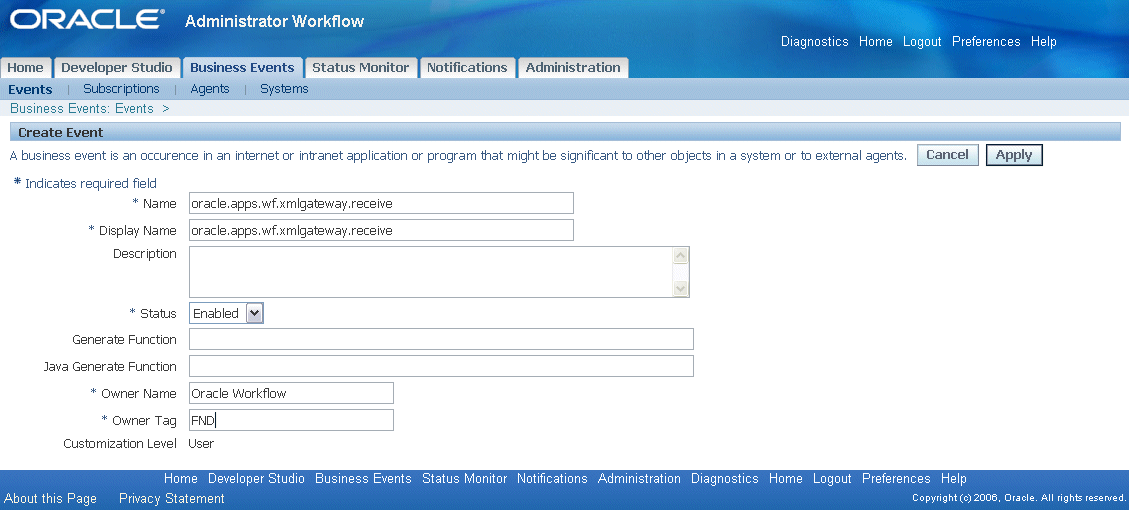Click the Oracle logo
1129x515 pixels.
point(87,19)
